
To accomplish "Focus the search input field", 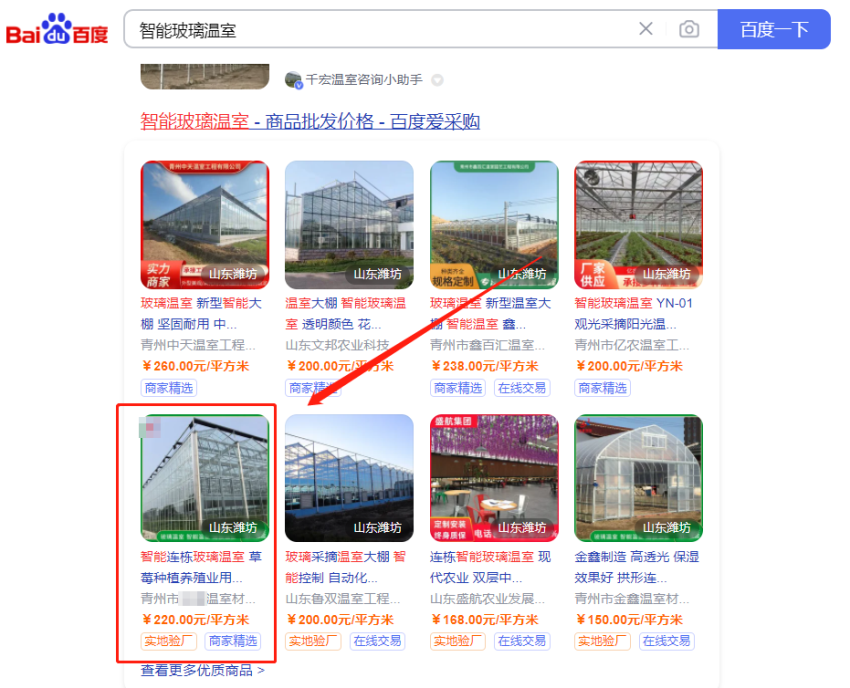I will (x=379, y=29).
